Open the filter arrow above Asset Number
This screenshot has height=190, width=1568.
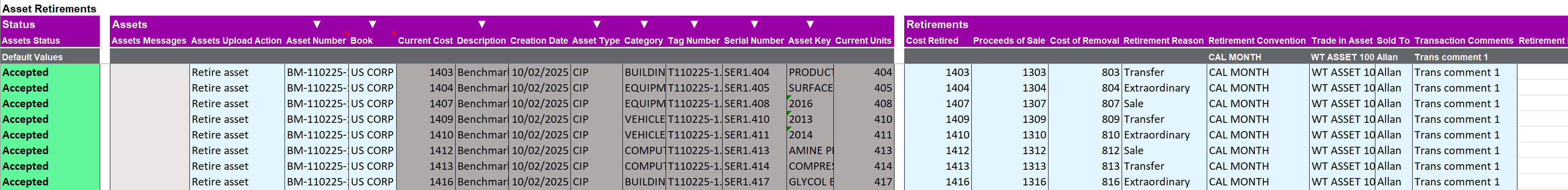(317, 24)
